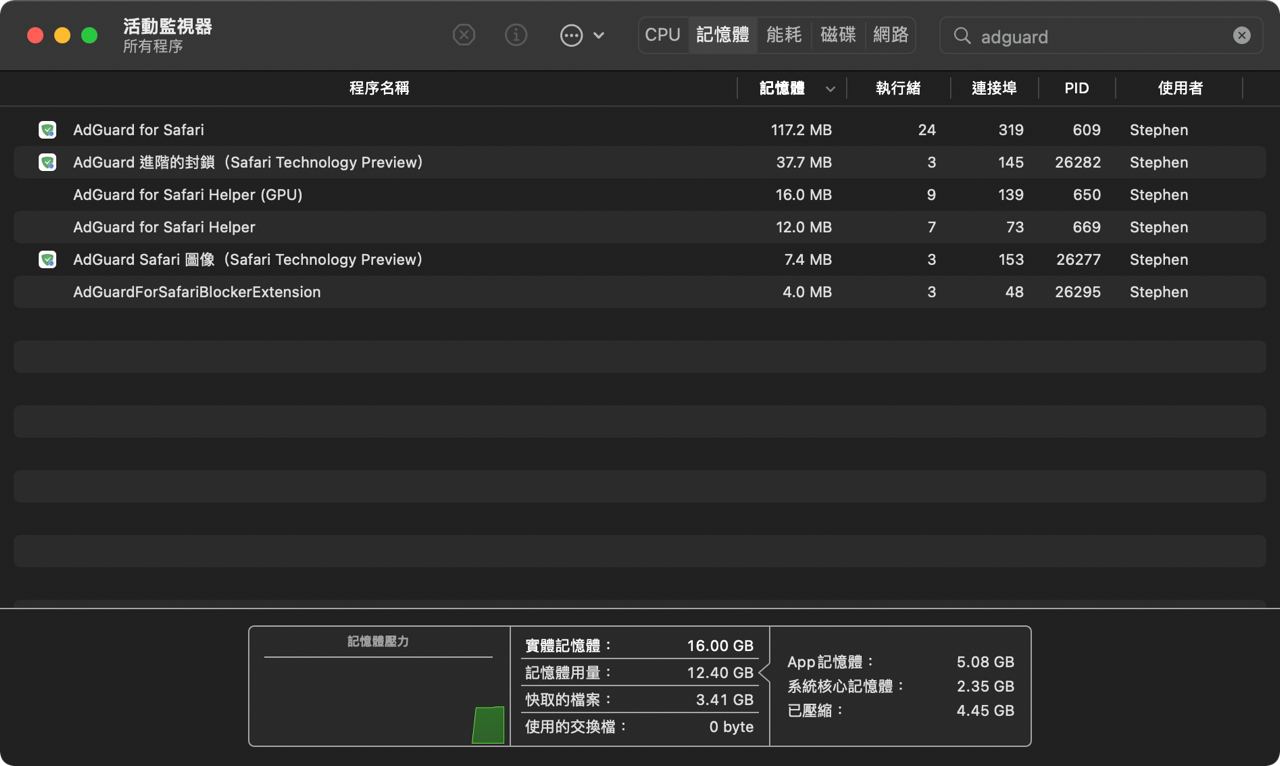1280x766 pixels.
Task: Sort by 連接埠 column header
Action: pyautogui.click(x=994, y=88)
